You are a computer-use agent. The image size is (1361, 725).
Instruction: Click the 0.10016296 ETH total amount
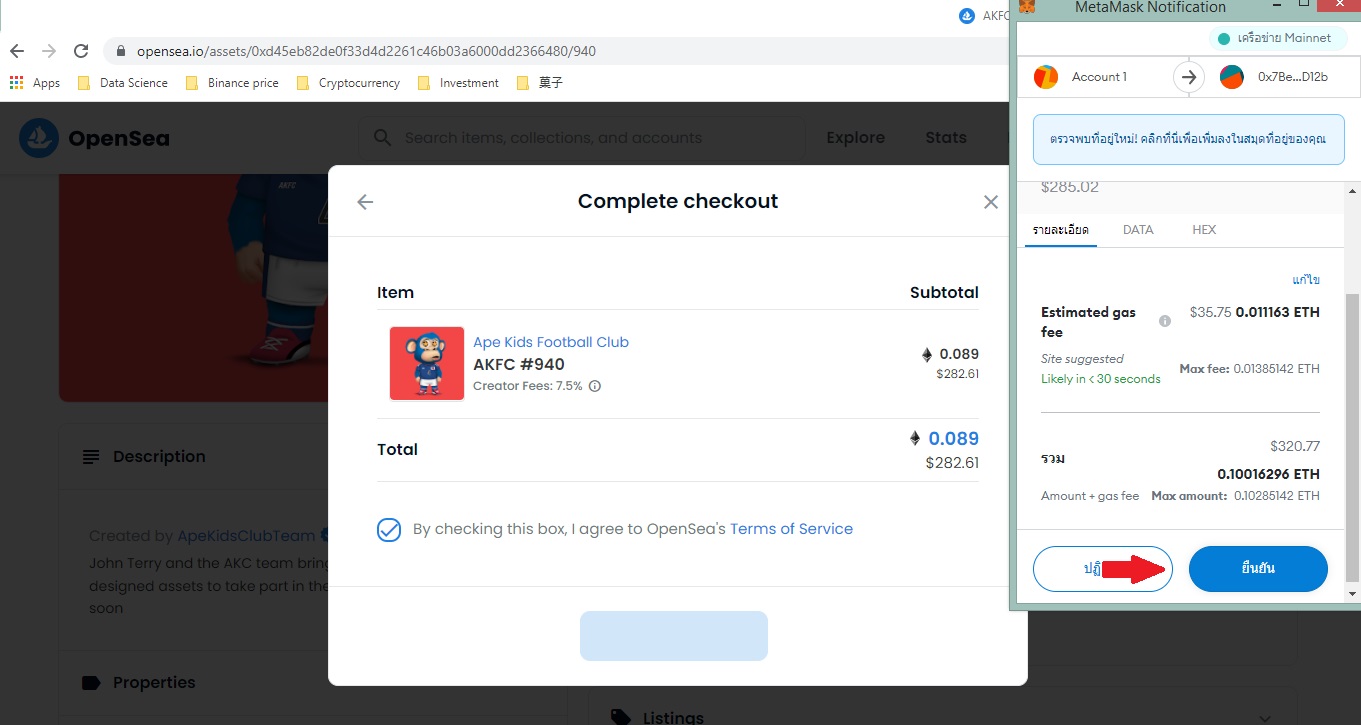coord(1268,474)
